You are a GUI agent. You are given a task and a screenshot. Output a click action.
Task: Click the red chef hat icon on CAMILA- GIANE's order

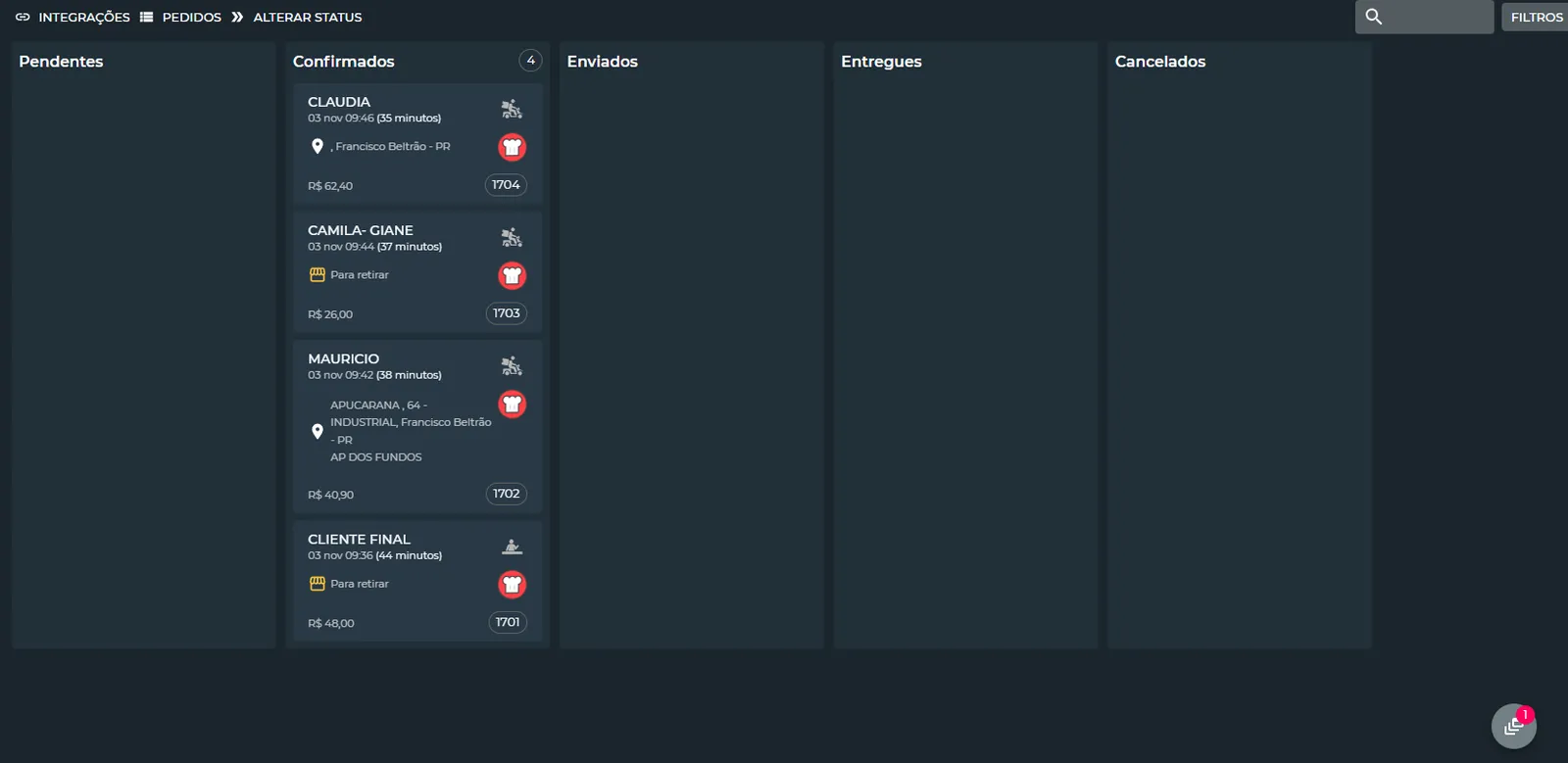click(513, 275)
